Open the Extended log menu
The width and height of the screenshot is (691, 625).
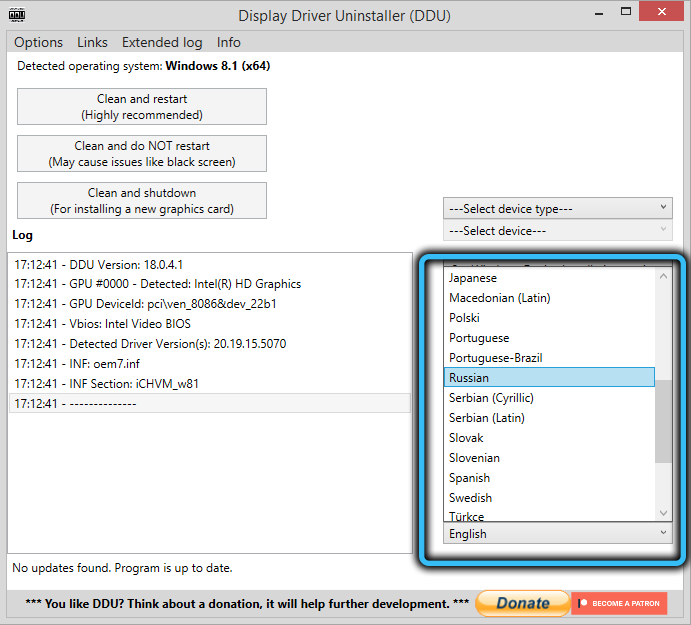pos(161,42)
